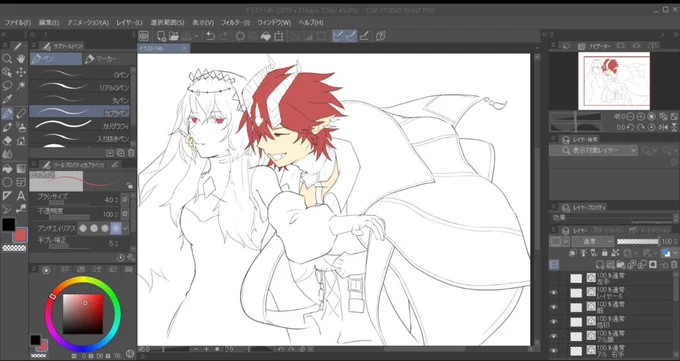
Task: Expand anti-aliasing options chevron
Action: 125,228
